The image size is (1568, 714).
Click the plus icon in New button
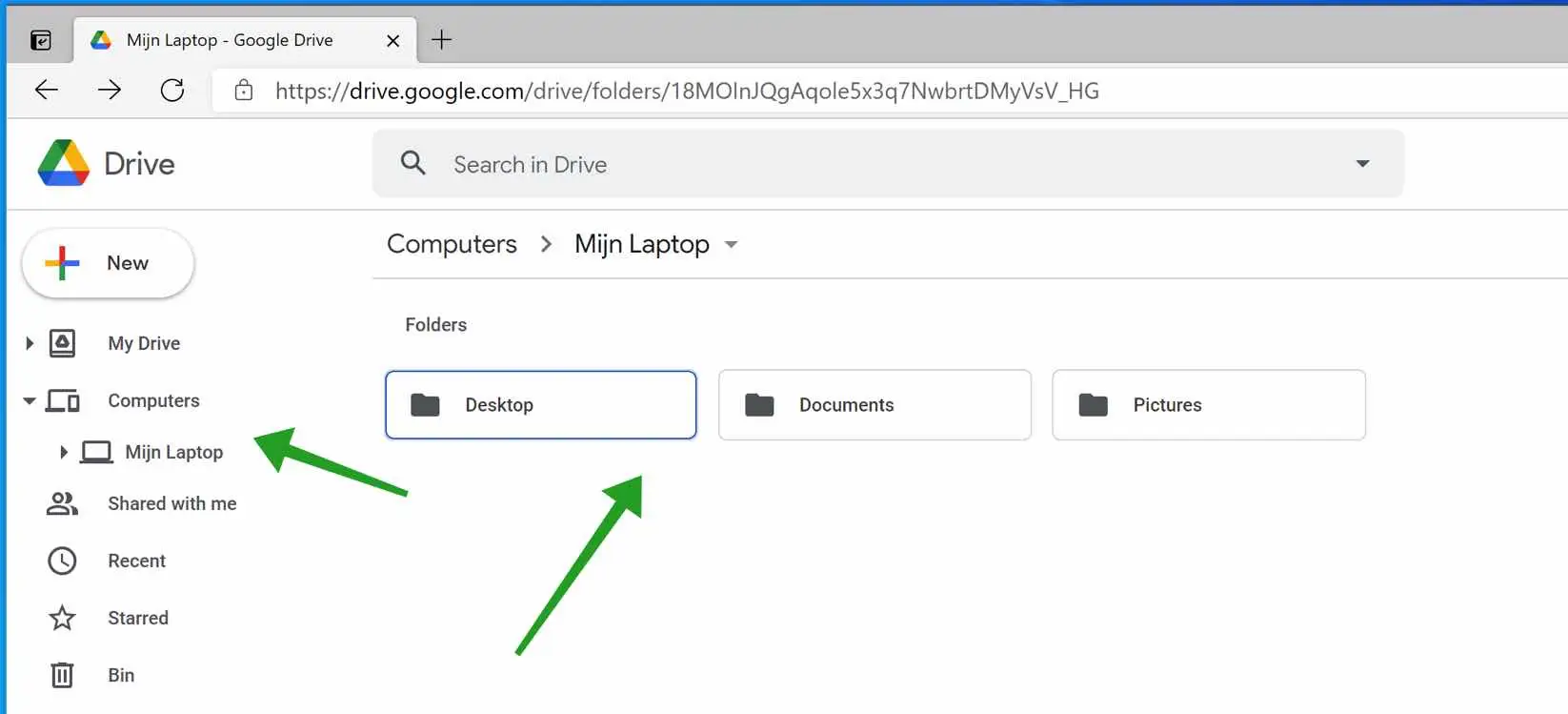[62, 263]
